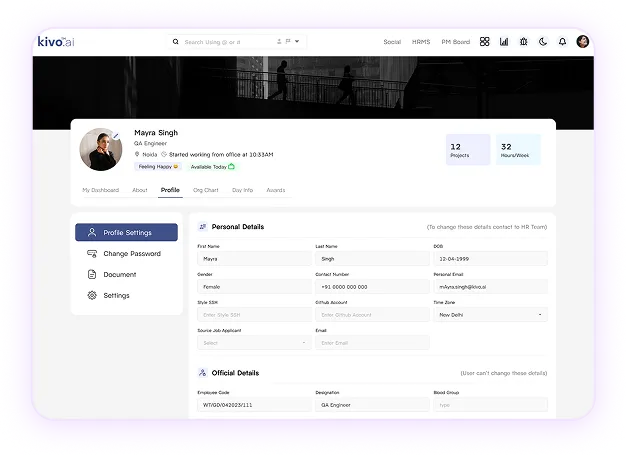Open the 12 Projects card
Viewport: 627px width, 456px height.
coord(468,150)
